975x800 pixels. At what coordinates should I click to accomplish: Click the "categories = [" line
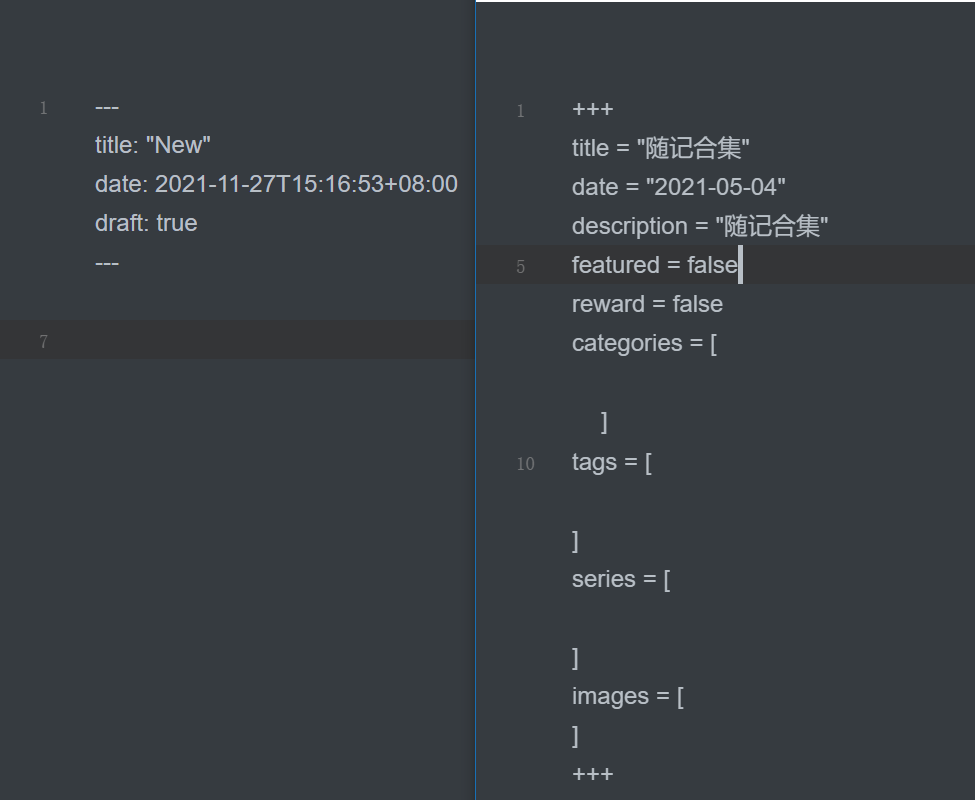(644, 344)
